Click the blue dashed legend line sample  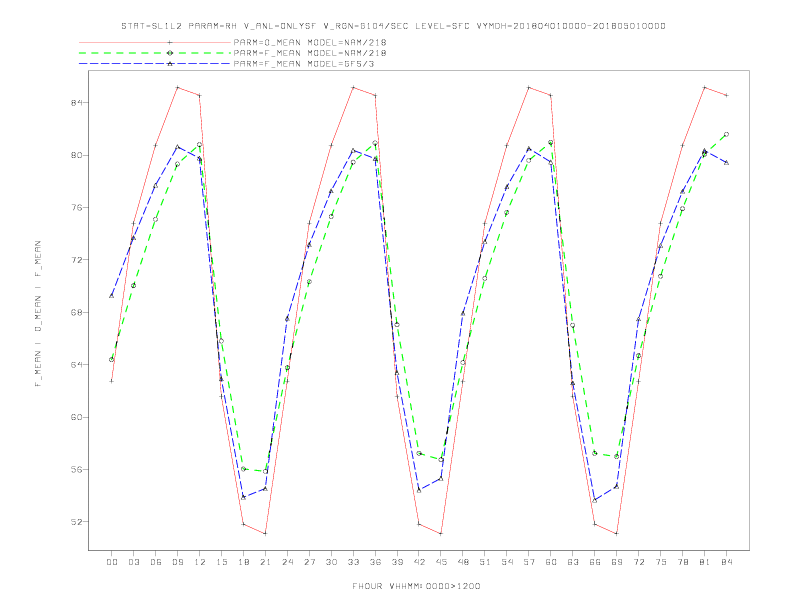[155, 64]
